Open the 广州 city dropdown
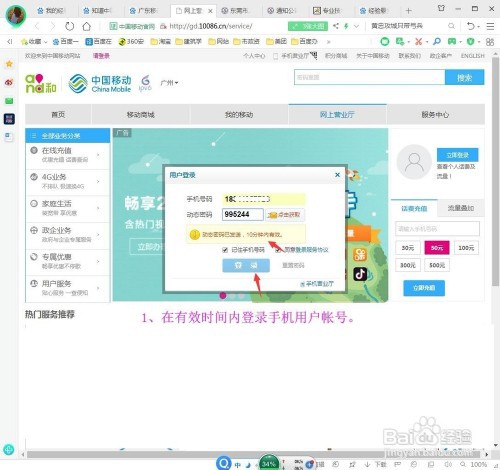This screenshot has height=470, width=500. pyautogui.click(x=169, y=82)
